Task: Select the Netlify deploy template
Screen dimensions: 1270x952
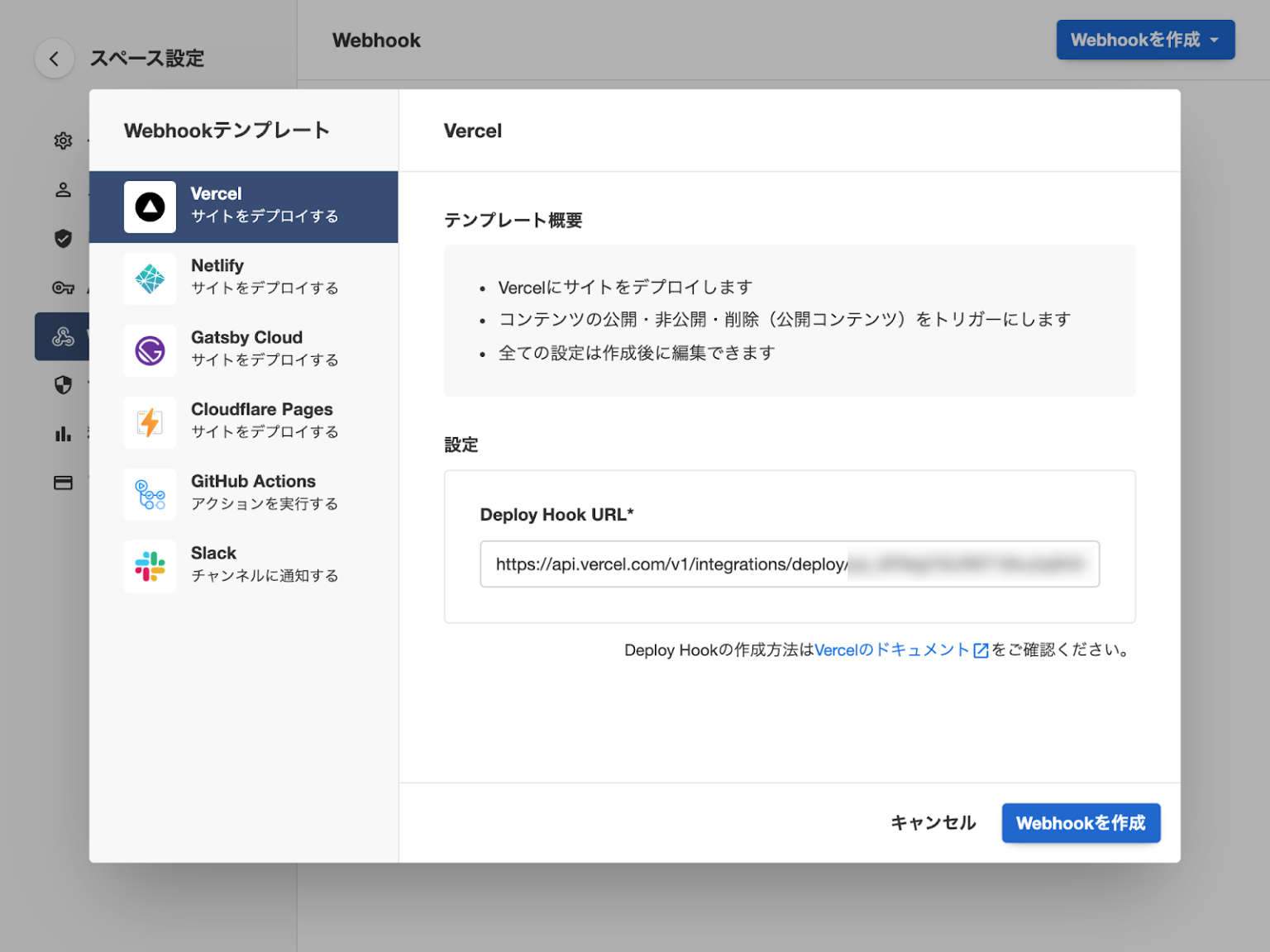Action: coord(244,278)
